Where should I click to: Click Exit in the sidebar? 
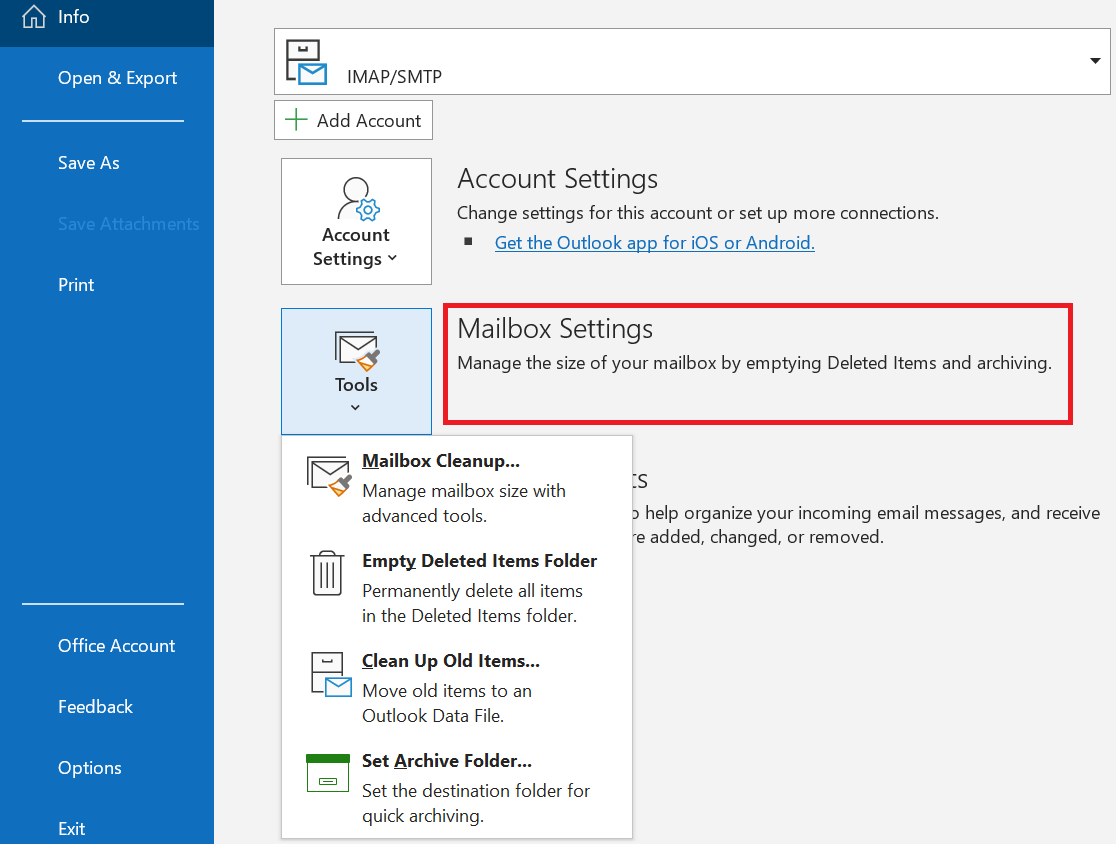click(x=71, y=829)
